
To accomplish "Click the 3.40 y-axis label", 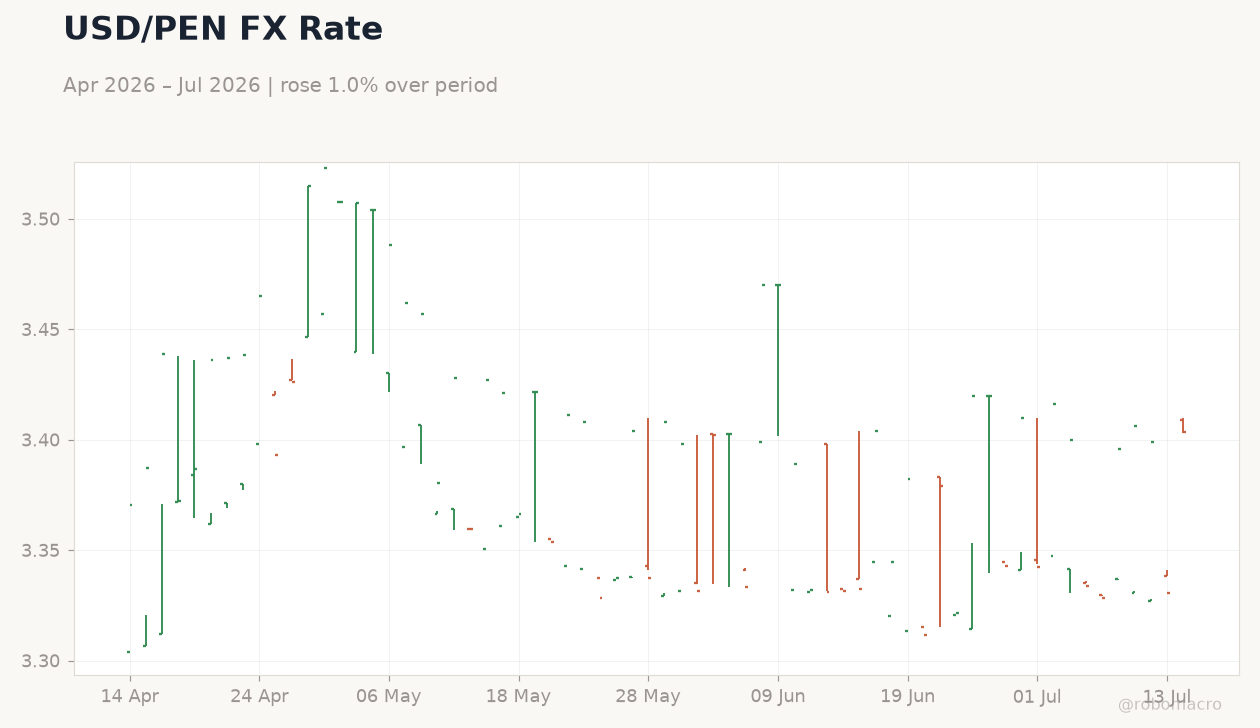I will (x=41, y=440).
